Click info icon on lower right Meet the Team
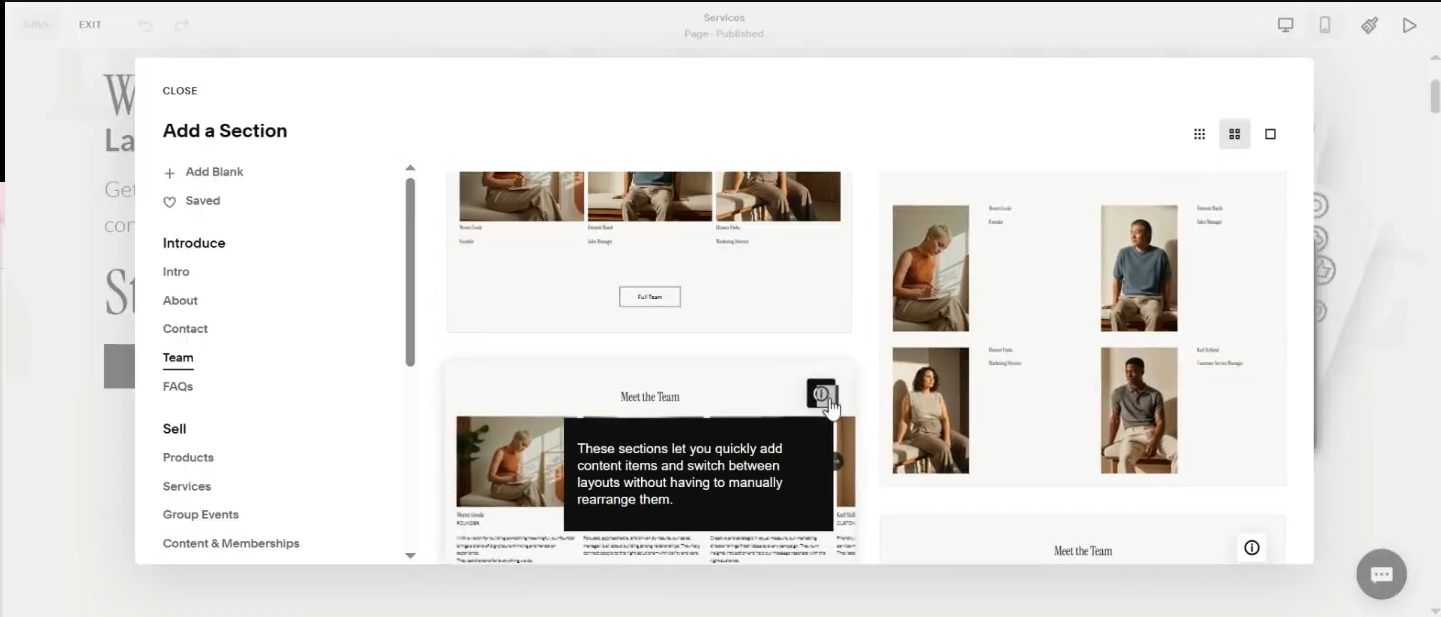1441x617 pixels. 1251,548
